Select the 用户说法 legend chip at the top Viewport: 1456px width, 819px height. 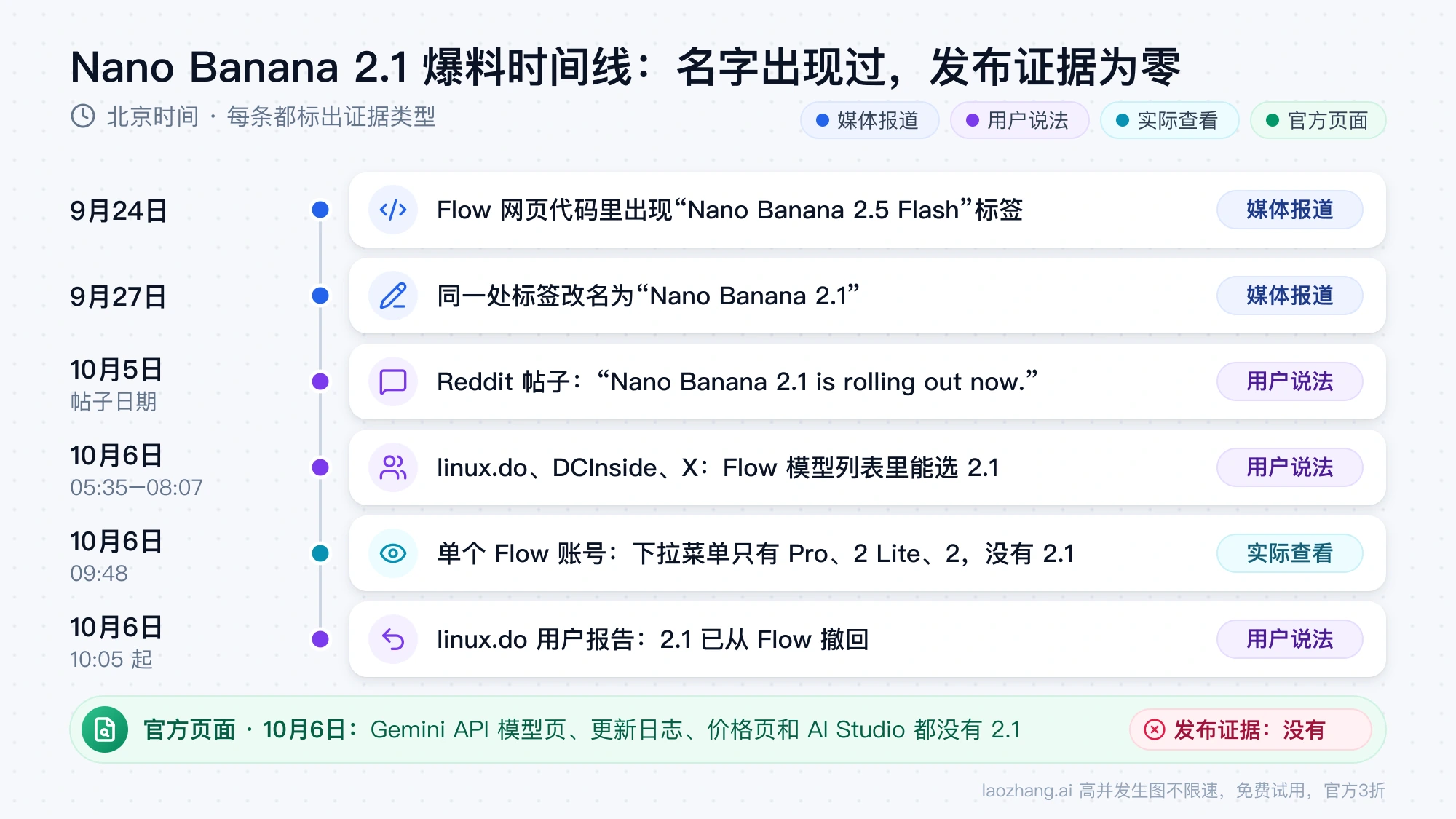1019,120
